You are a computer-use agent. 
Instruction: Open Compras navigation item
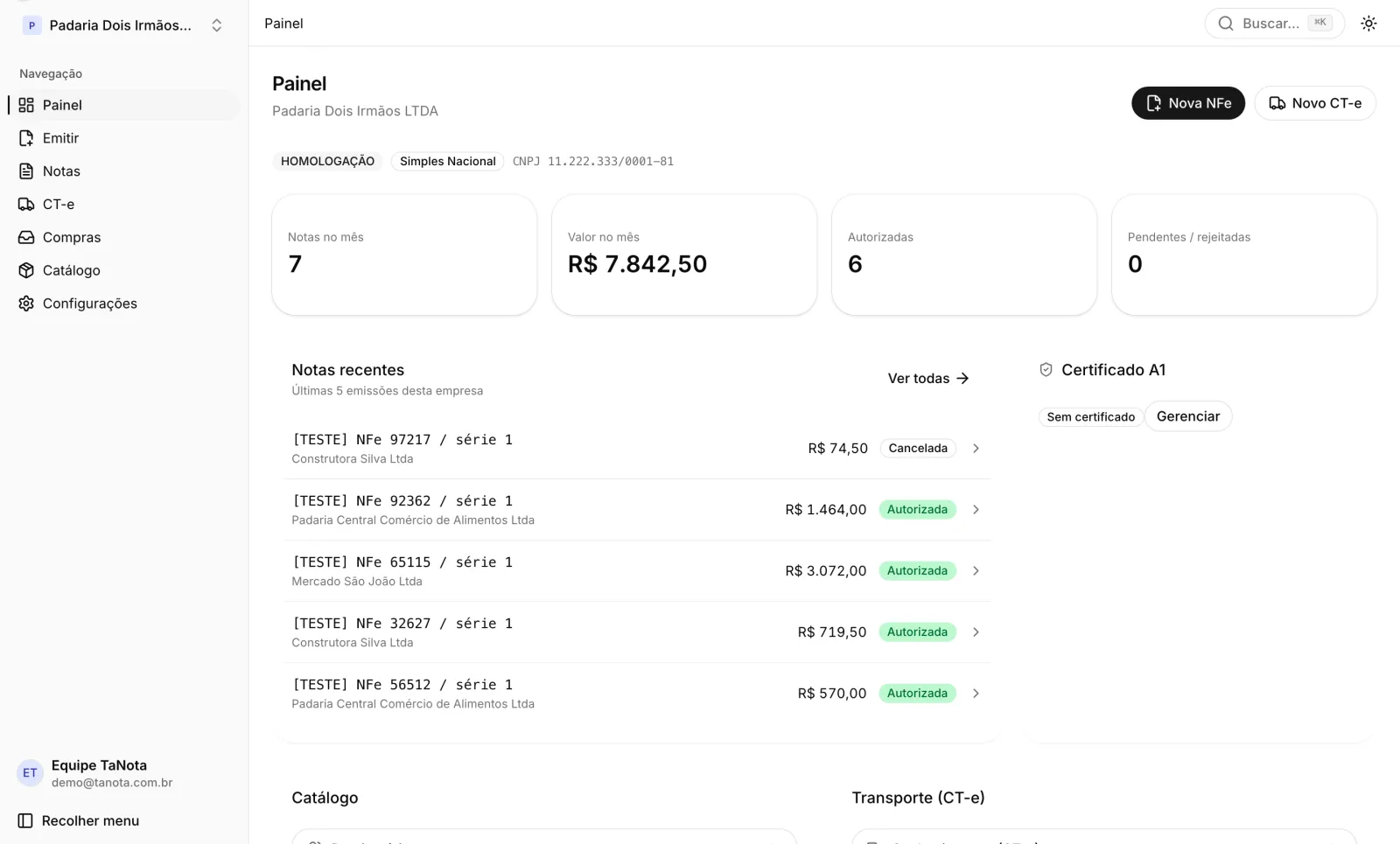(123, 238)
